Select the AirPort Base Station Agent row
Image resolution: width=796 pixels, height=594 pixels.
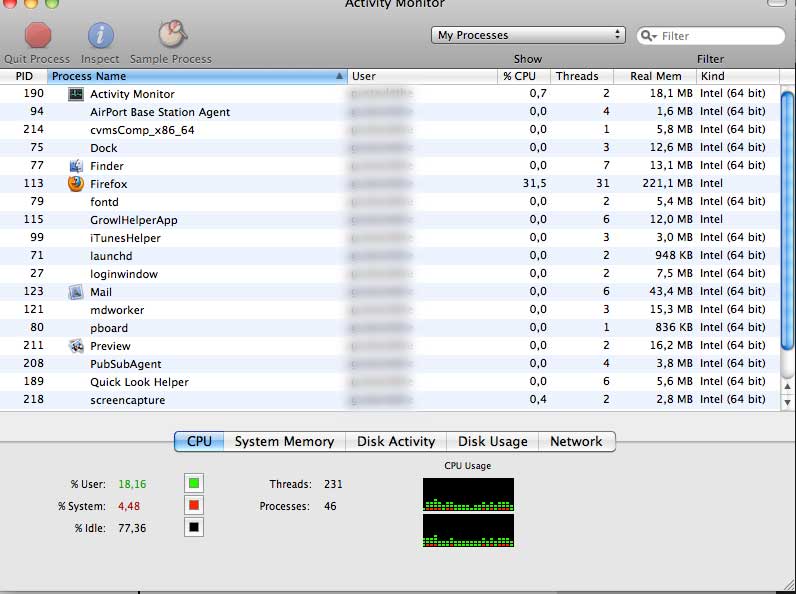coord(389,112)
